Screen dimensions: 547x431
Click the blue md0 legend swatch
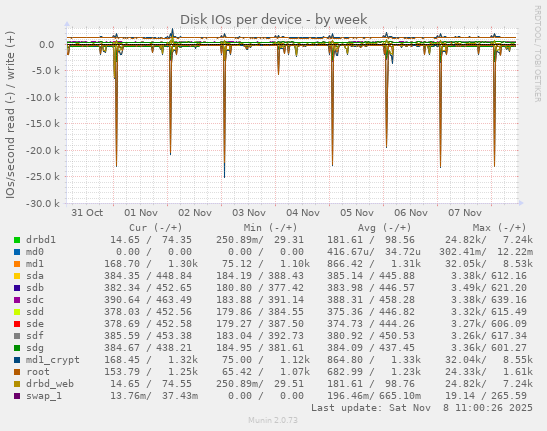point(17,252)
